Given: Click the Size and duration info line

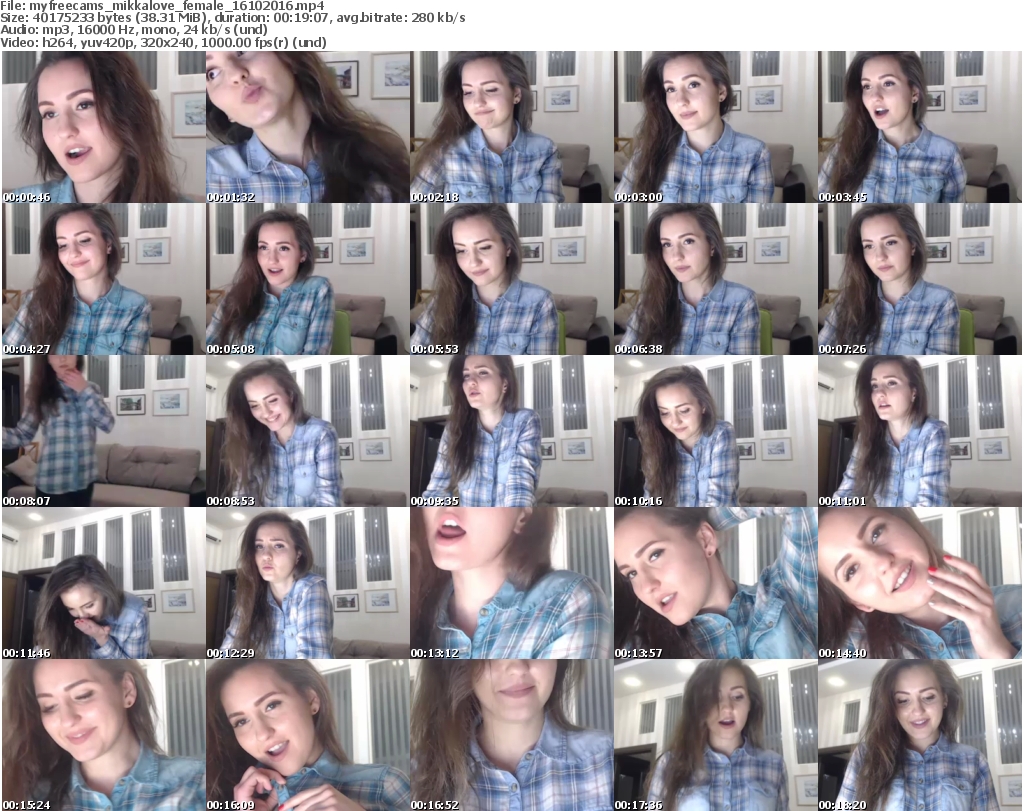Looking at the screenshot, I should coord(232,18).
